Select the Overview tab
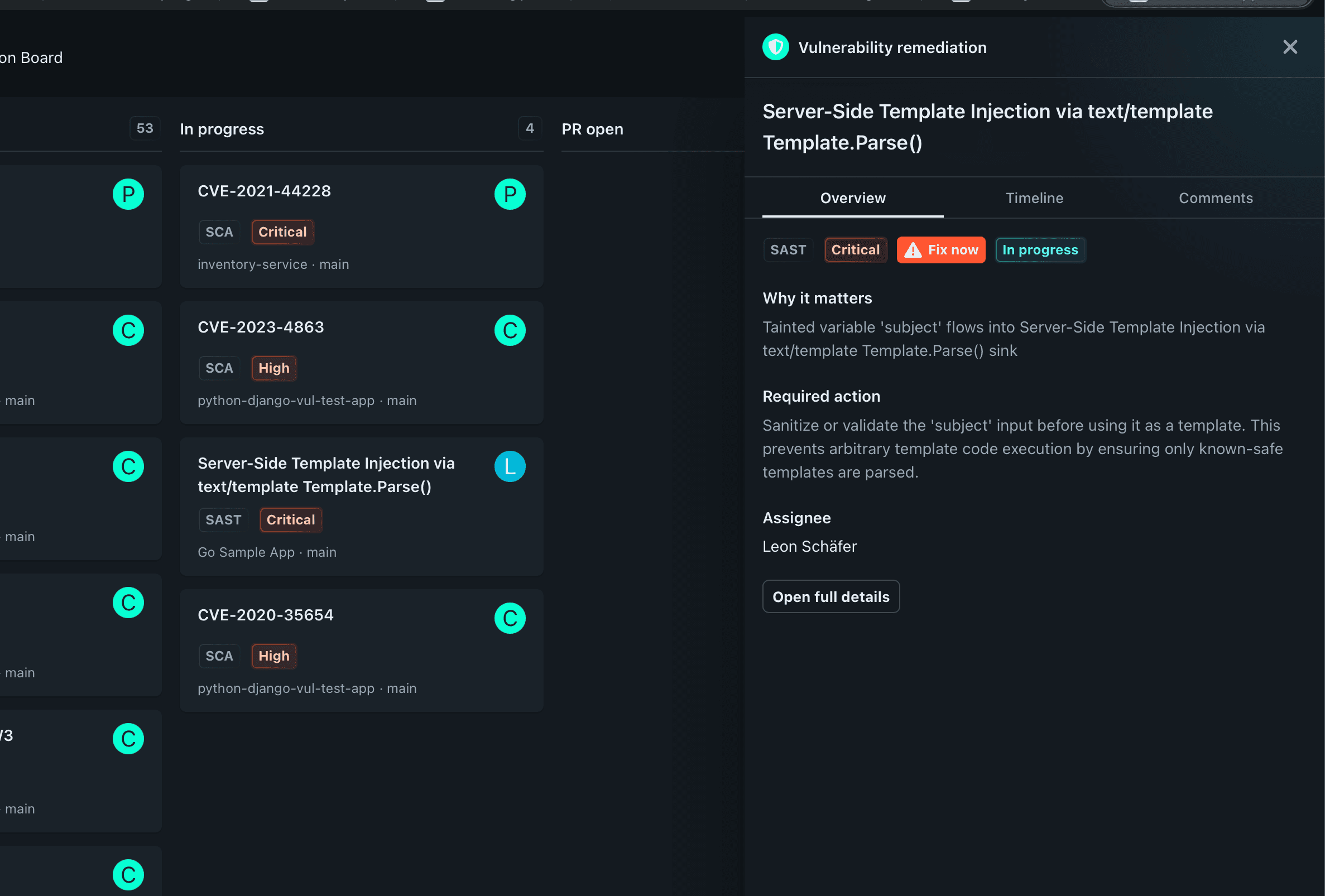Viewport: 1325px width, 896px height. point(853,198)
